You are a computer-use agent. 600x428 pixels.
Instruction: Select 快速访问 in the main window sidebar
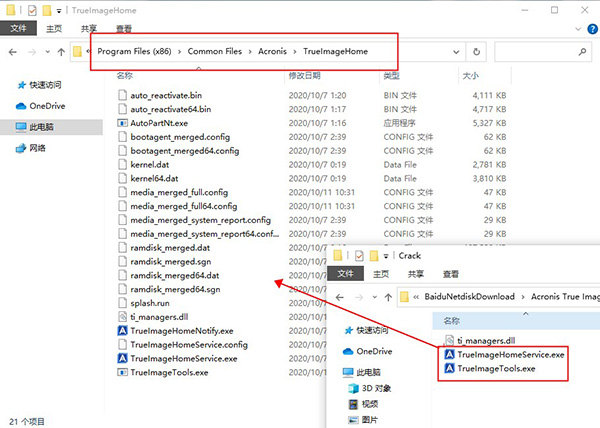46,85
